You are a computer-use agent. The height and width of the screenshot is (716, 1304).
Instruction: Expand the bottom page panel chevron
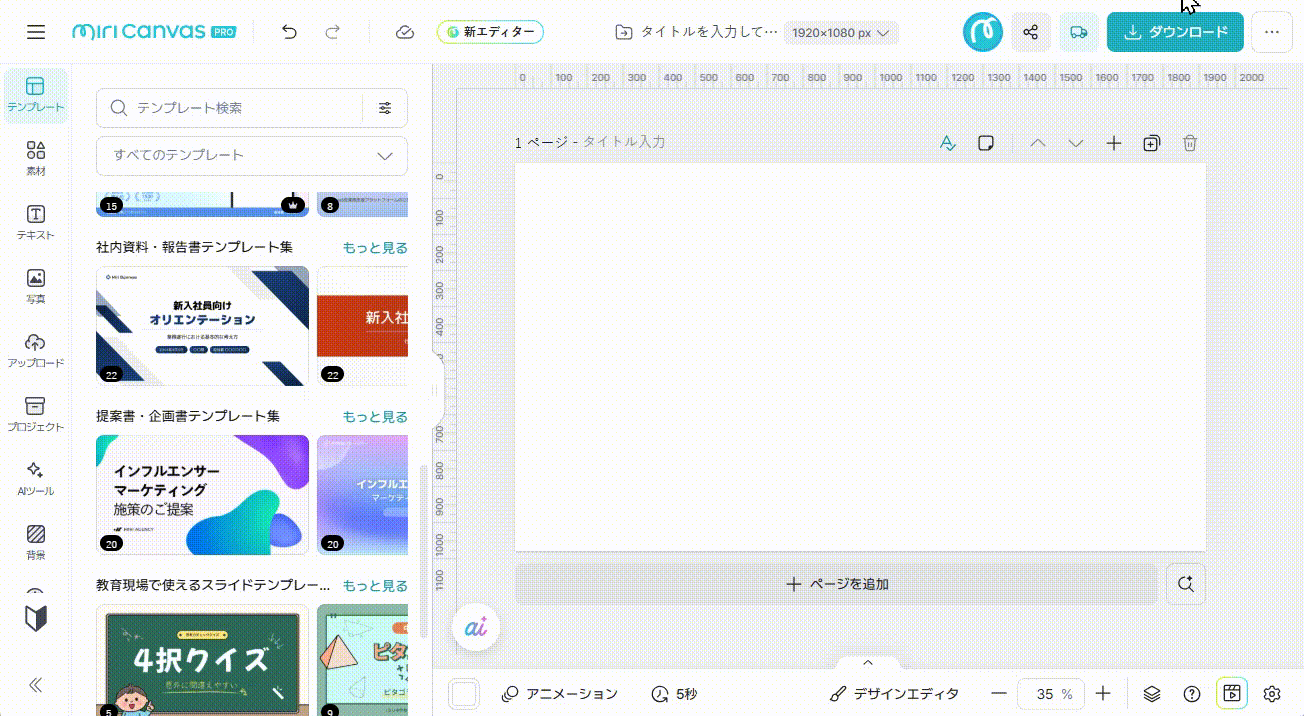pyautogui.click(x=868, y=662)
